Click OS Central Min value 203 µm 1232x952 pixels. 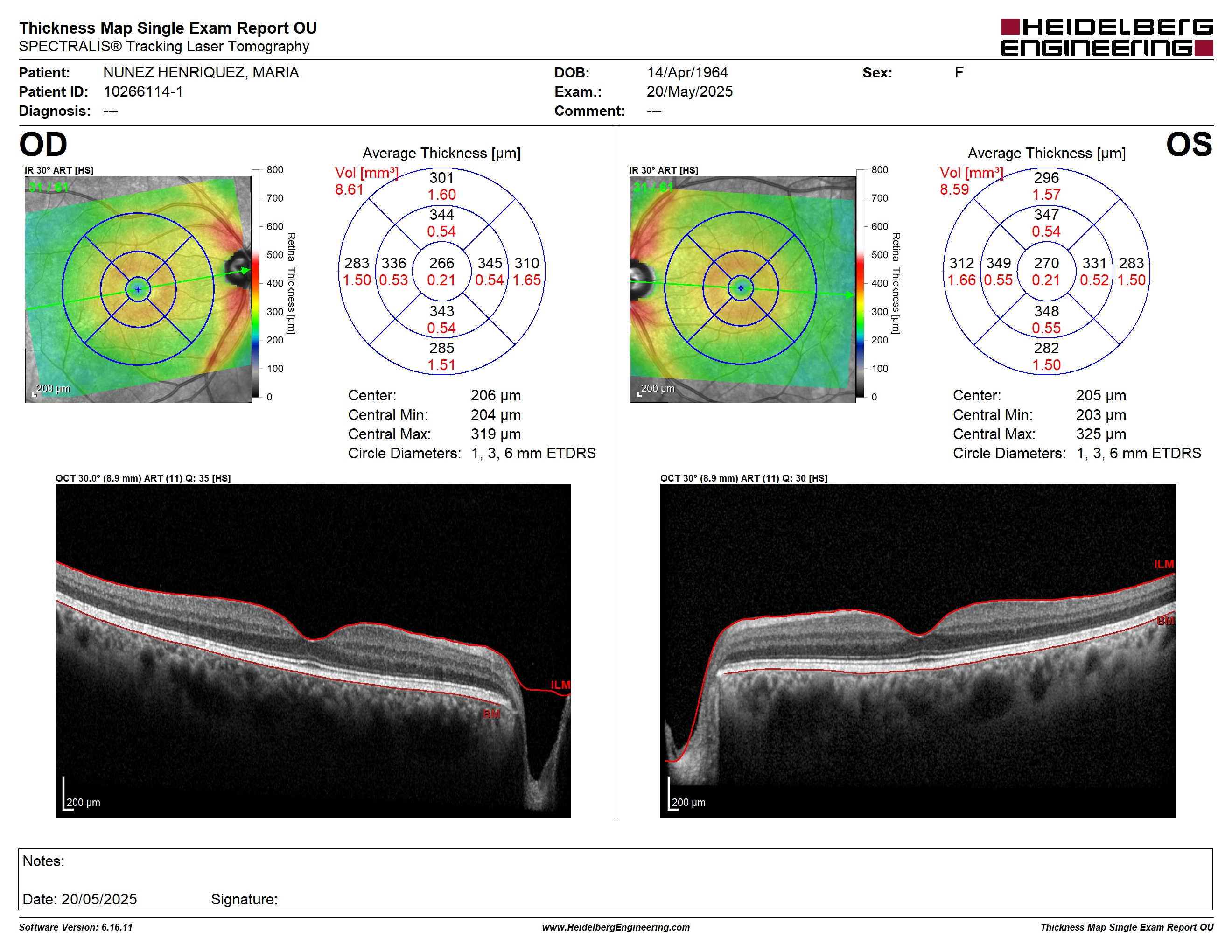coord(1100,415)
